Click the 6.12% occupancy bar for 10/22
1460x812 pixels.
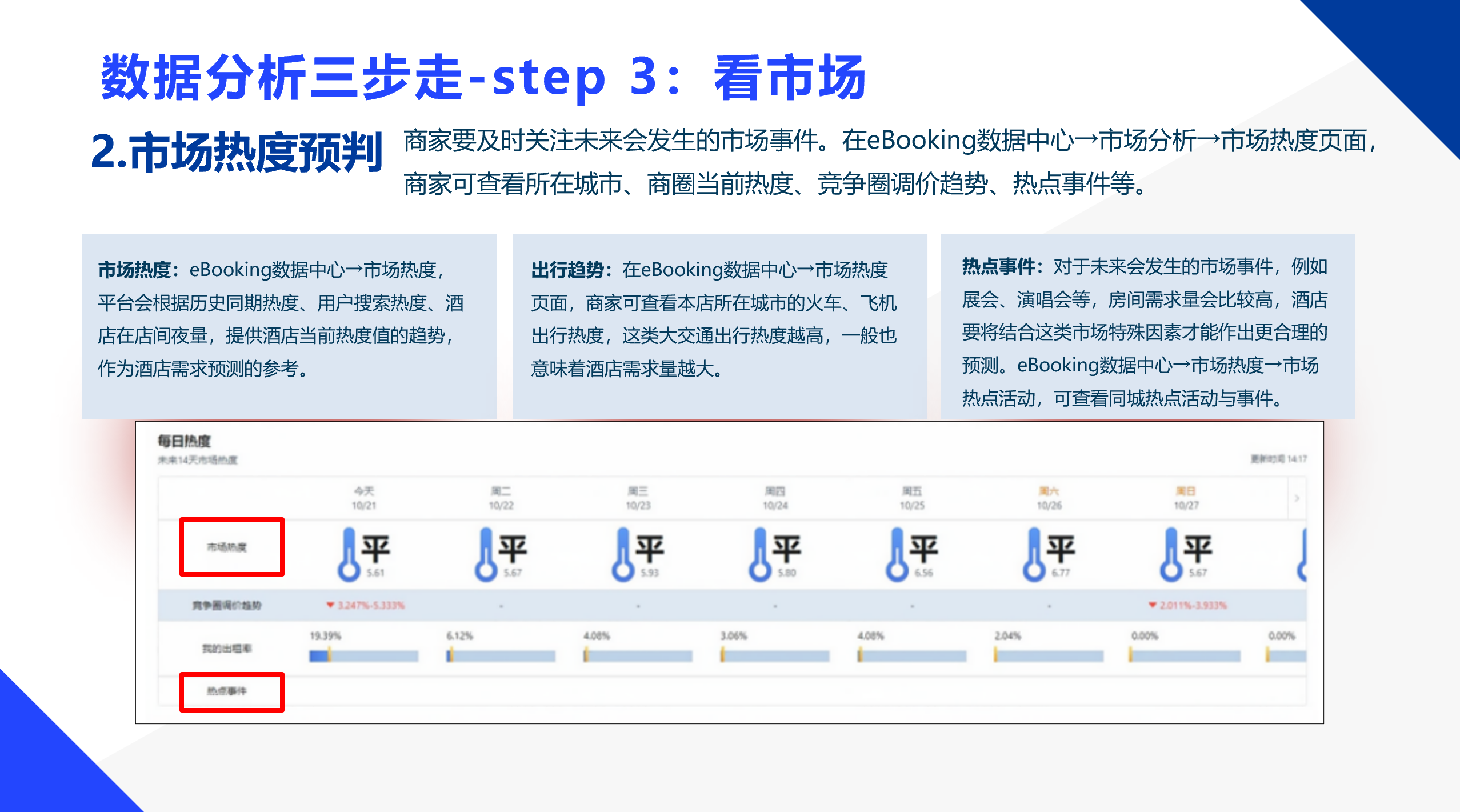501,656
